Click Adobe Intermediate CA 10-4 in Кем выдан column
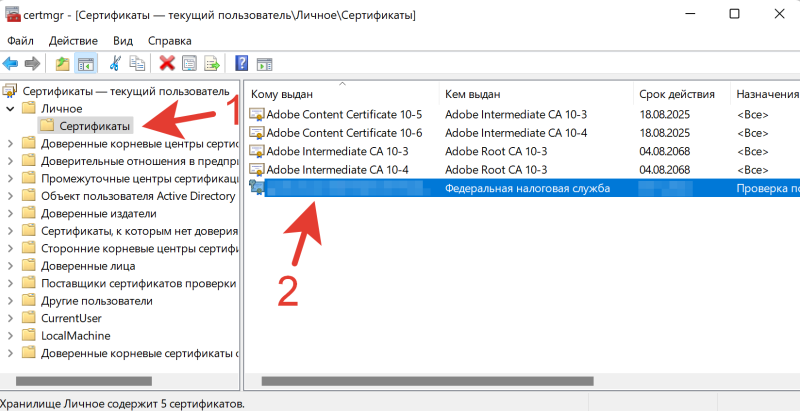The image size is (800, 411). point(516,133)
